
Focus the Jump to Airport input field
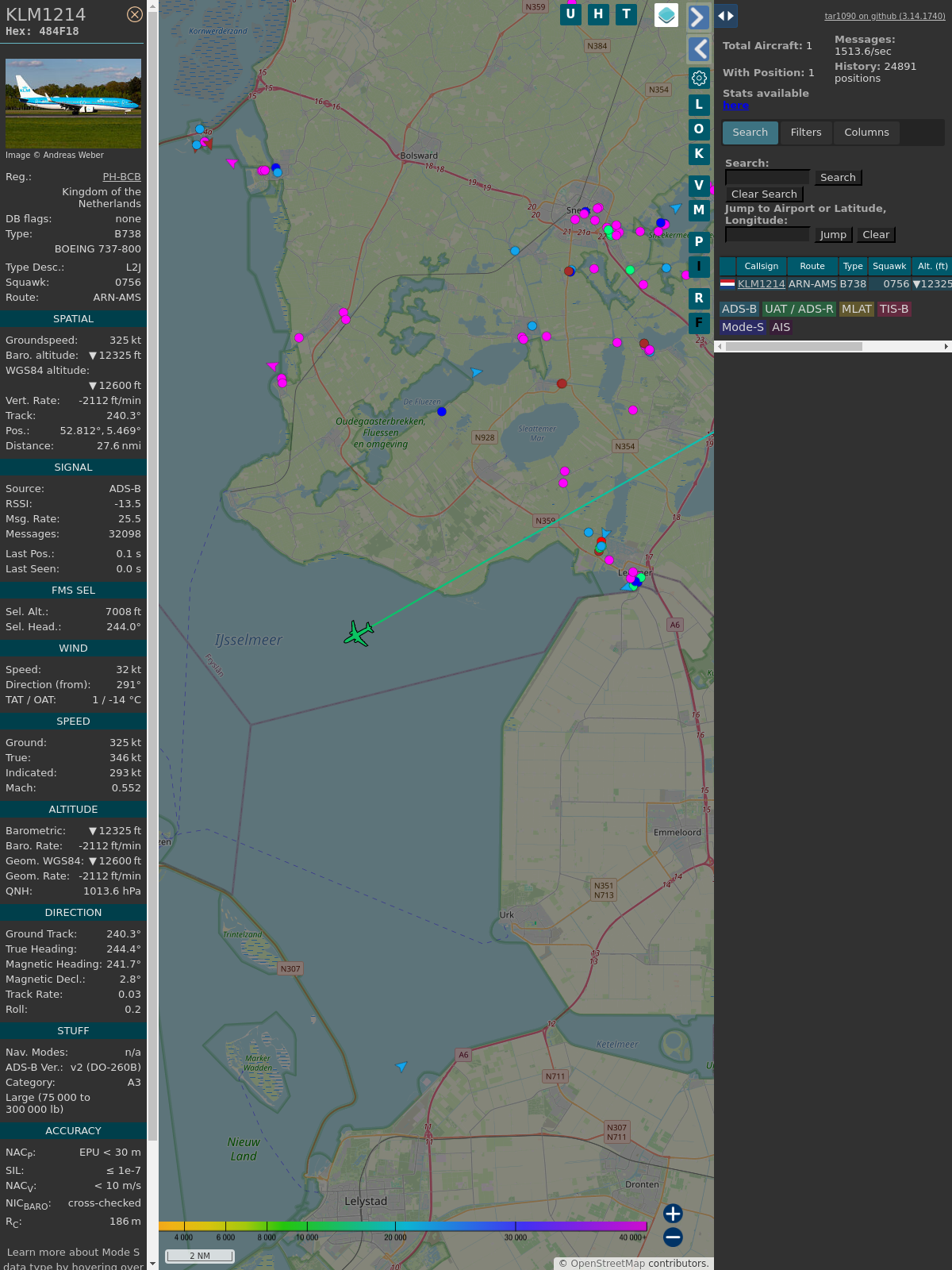(x=767, y=235)
